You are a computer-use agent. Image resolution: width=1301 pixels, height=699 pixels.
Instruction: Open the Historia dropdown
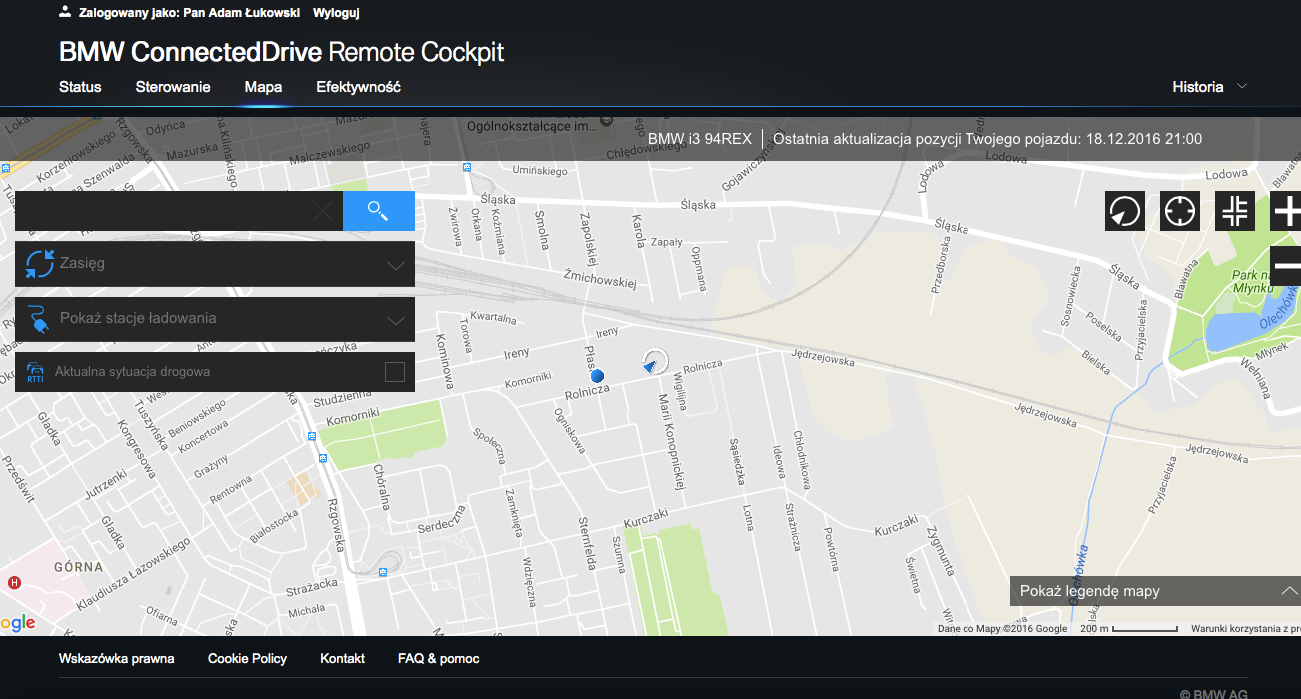point(1209,87)
